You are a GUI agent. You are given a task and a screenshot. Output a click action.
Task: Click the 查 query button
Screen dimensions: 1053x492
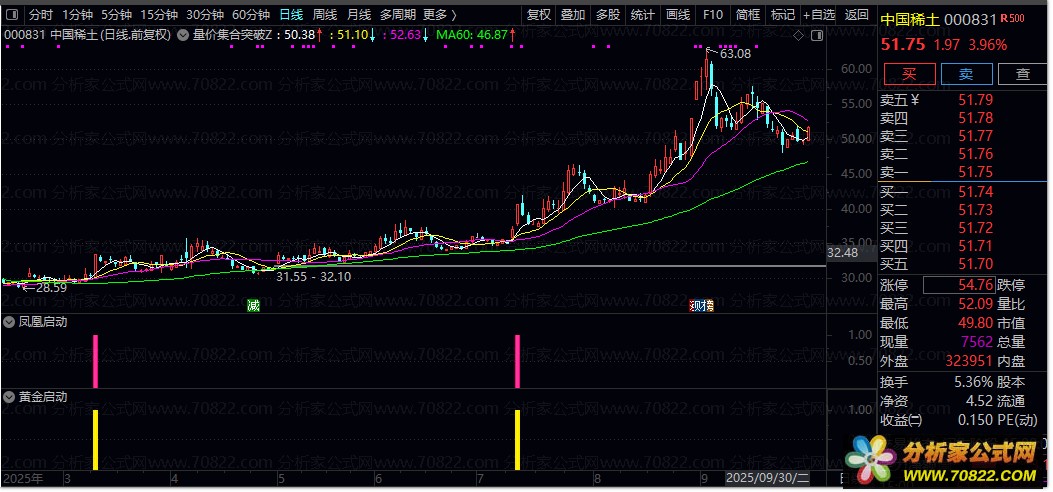pyautogui.click(x=1022, y=74)
